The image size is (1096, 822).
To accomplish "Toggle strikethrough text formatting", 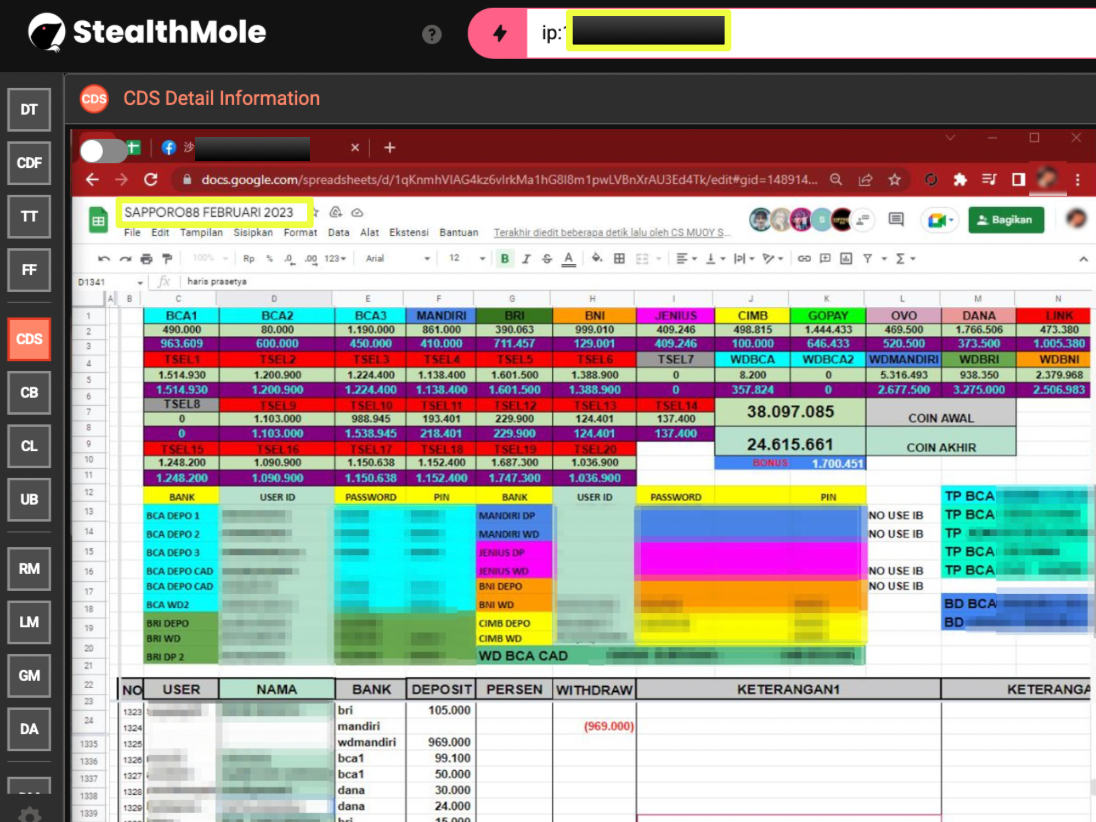I will (x=547, y=258).
